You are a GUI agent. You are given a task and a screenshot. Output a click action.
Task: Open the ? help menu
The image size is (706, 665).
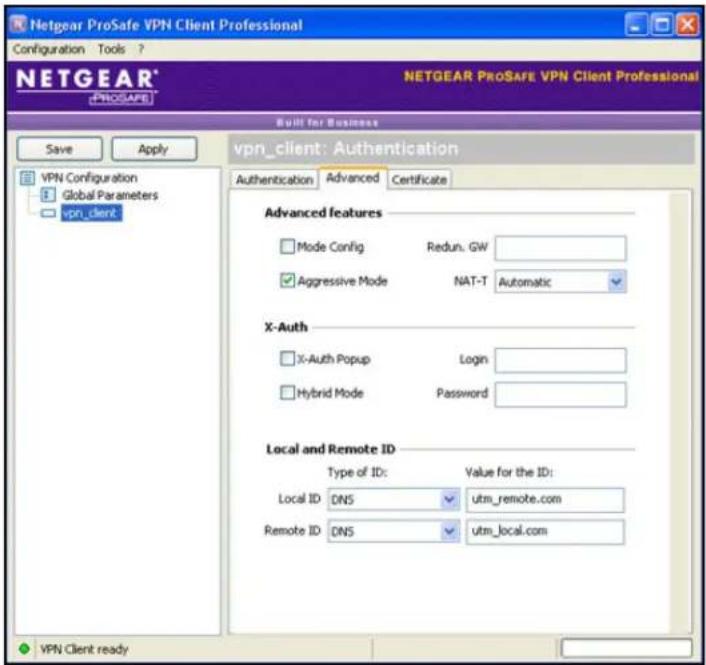(141, 49)
